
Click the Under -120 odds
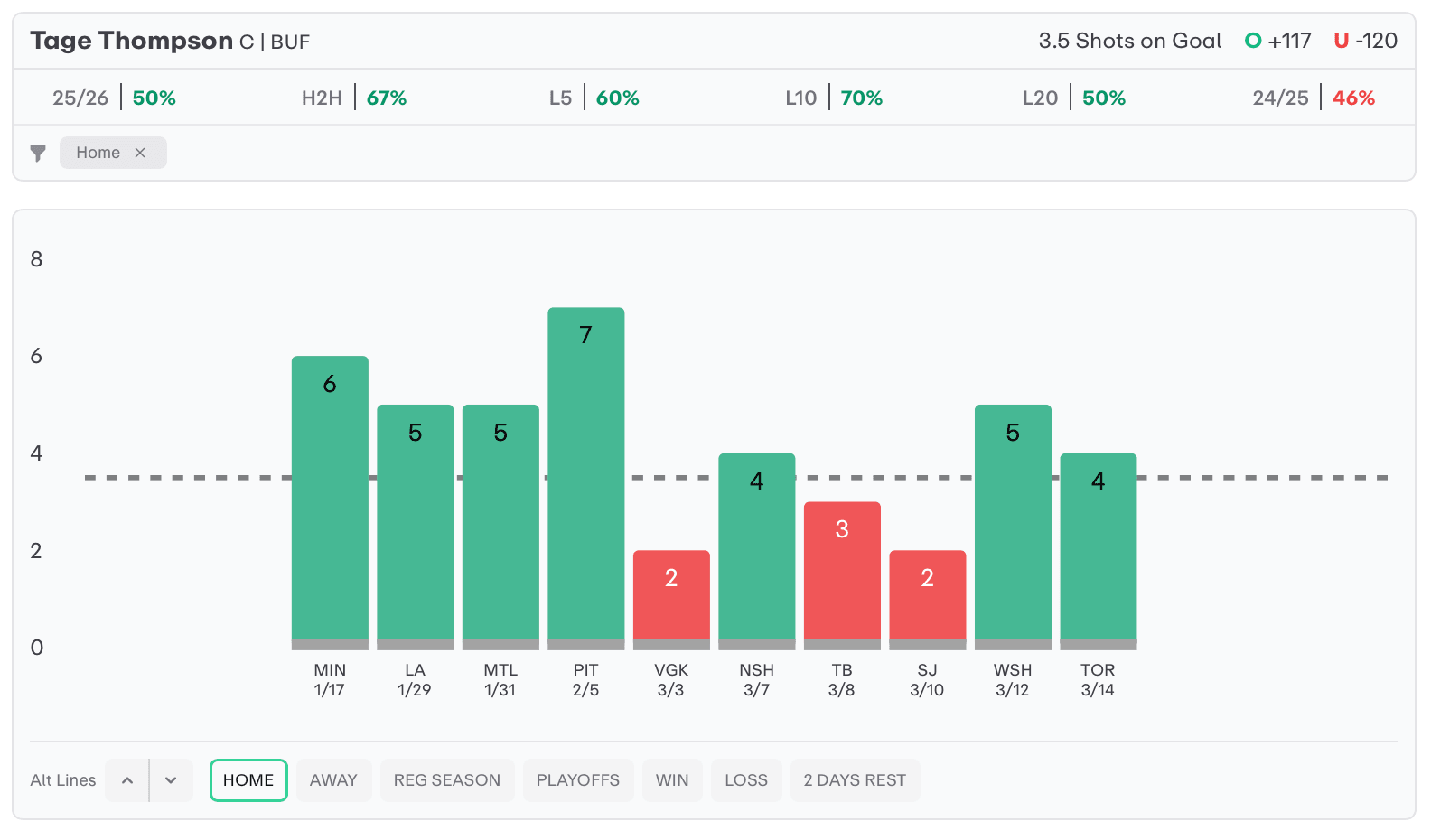pos(1365,41)
